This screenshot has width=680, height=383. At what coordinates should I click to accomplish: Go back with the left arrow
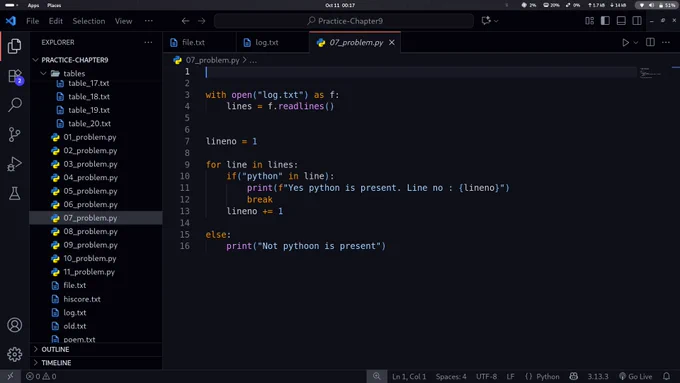point(185,21)
